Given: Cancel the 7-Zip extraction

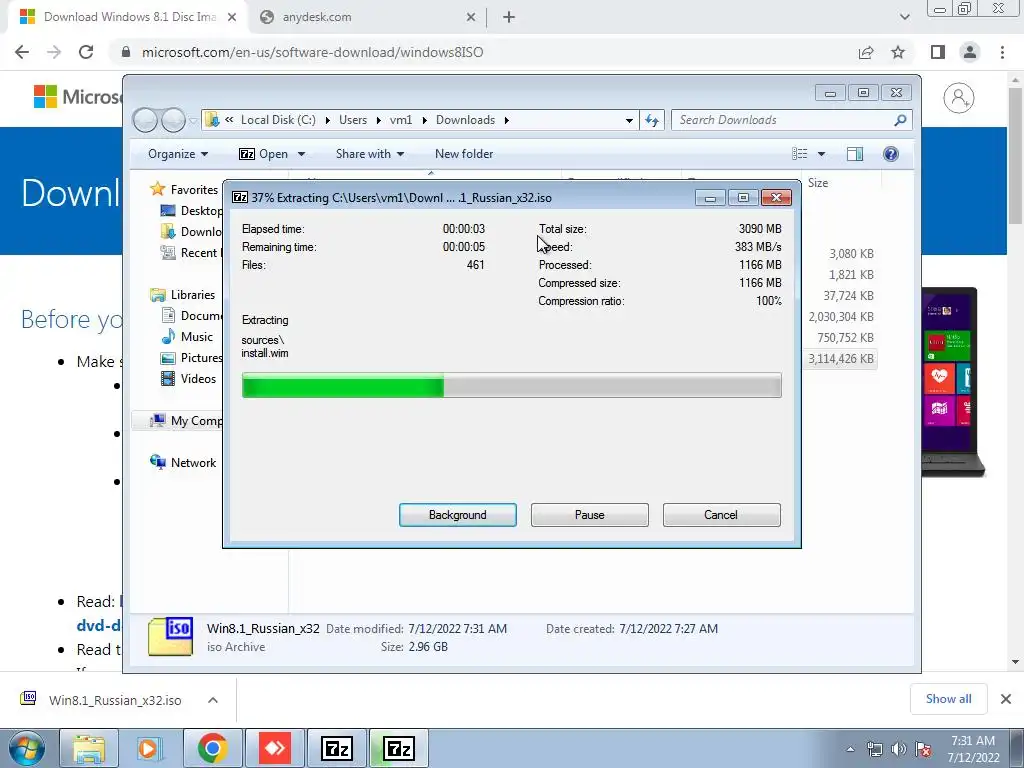Looking at the screenshot, I should pos(721,515).
